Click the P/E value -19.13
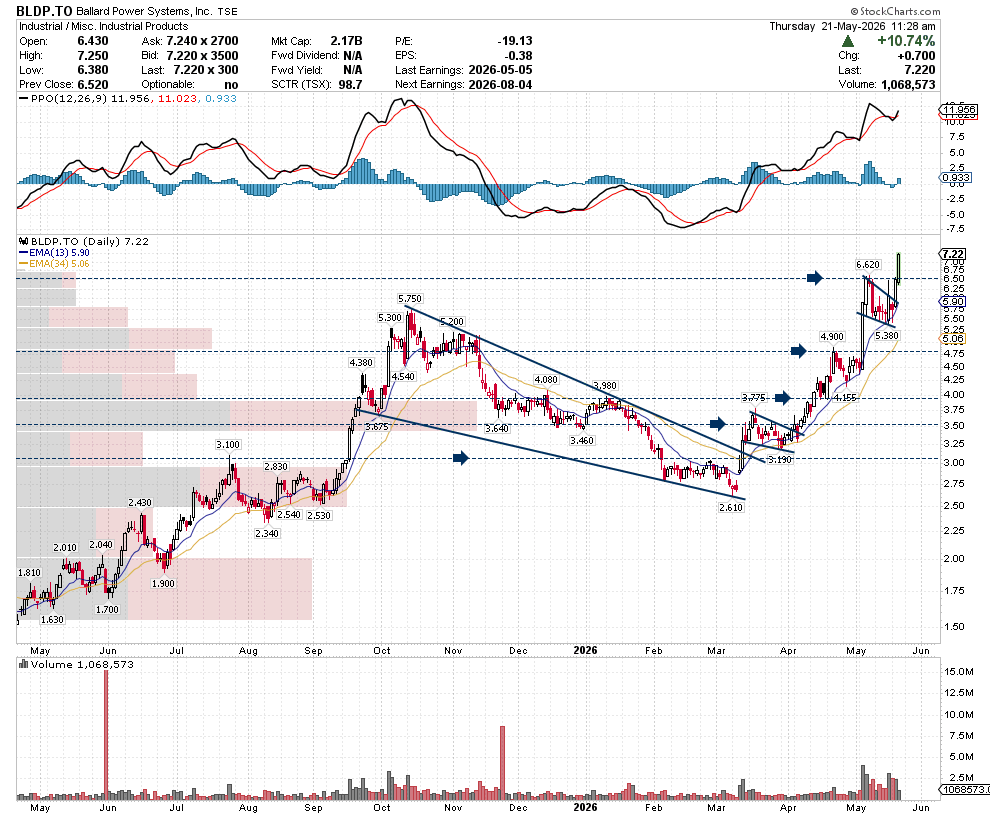990x817 pixels. [x=515, y=41]
